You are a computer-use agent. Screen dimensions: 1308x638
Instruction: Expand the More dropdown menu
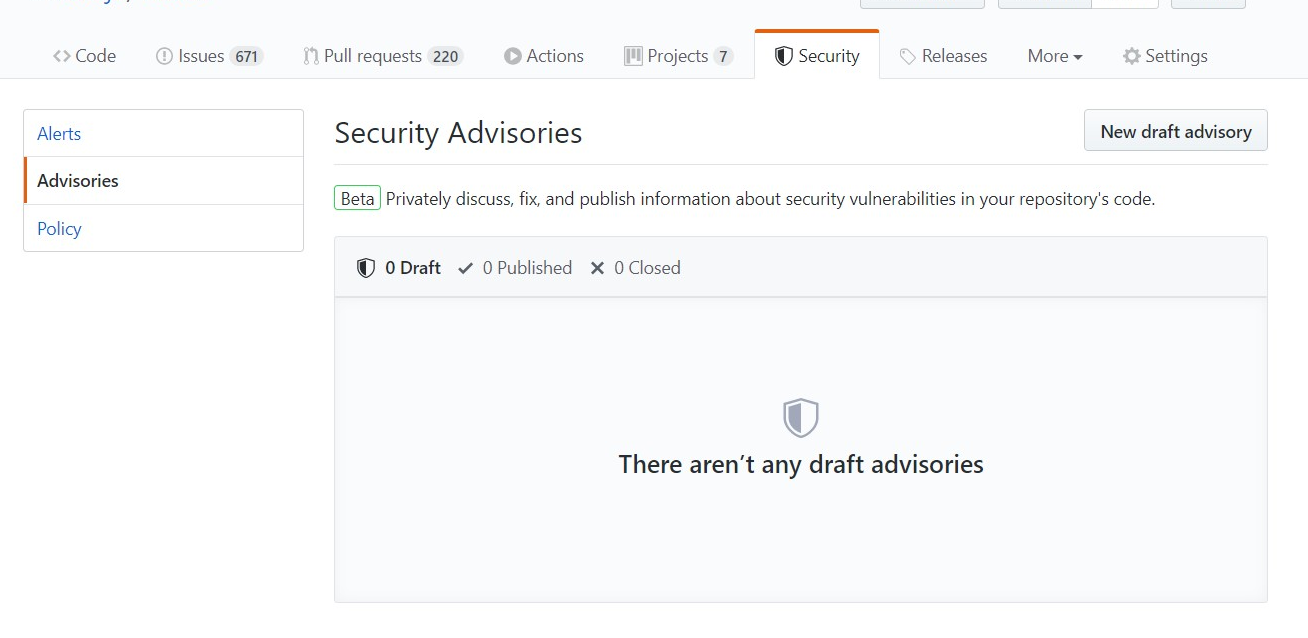point(1055,56)
